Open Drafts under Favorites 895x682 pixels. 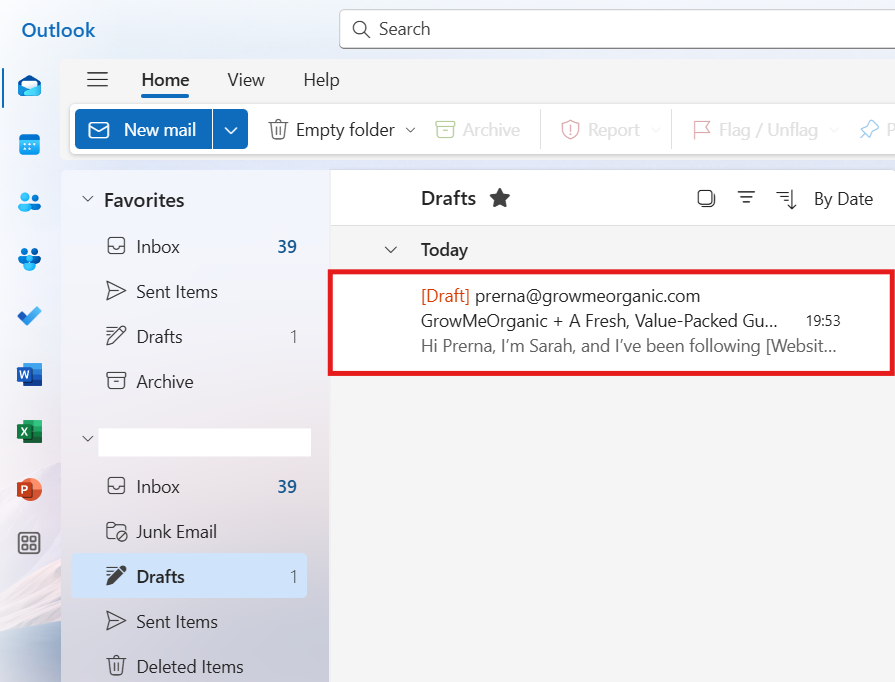click(x=189, y=337)
